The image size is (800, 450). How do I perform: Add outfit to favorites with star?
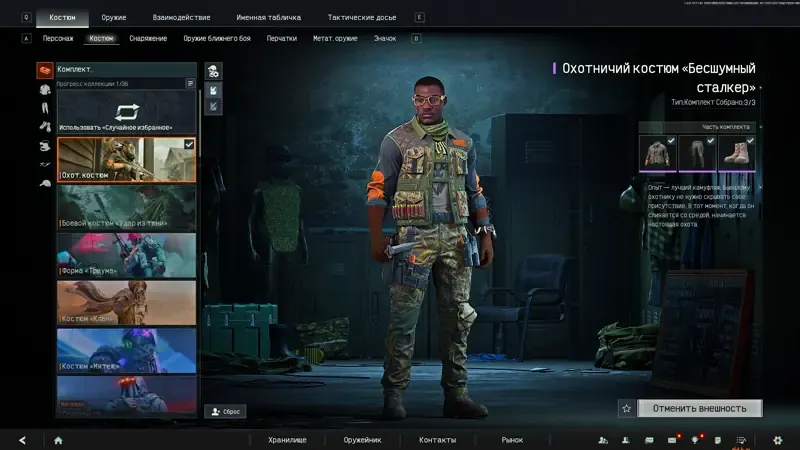(627, 408)
